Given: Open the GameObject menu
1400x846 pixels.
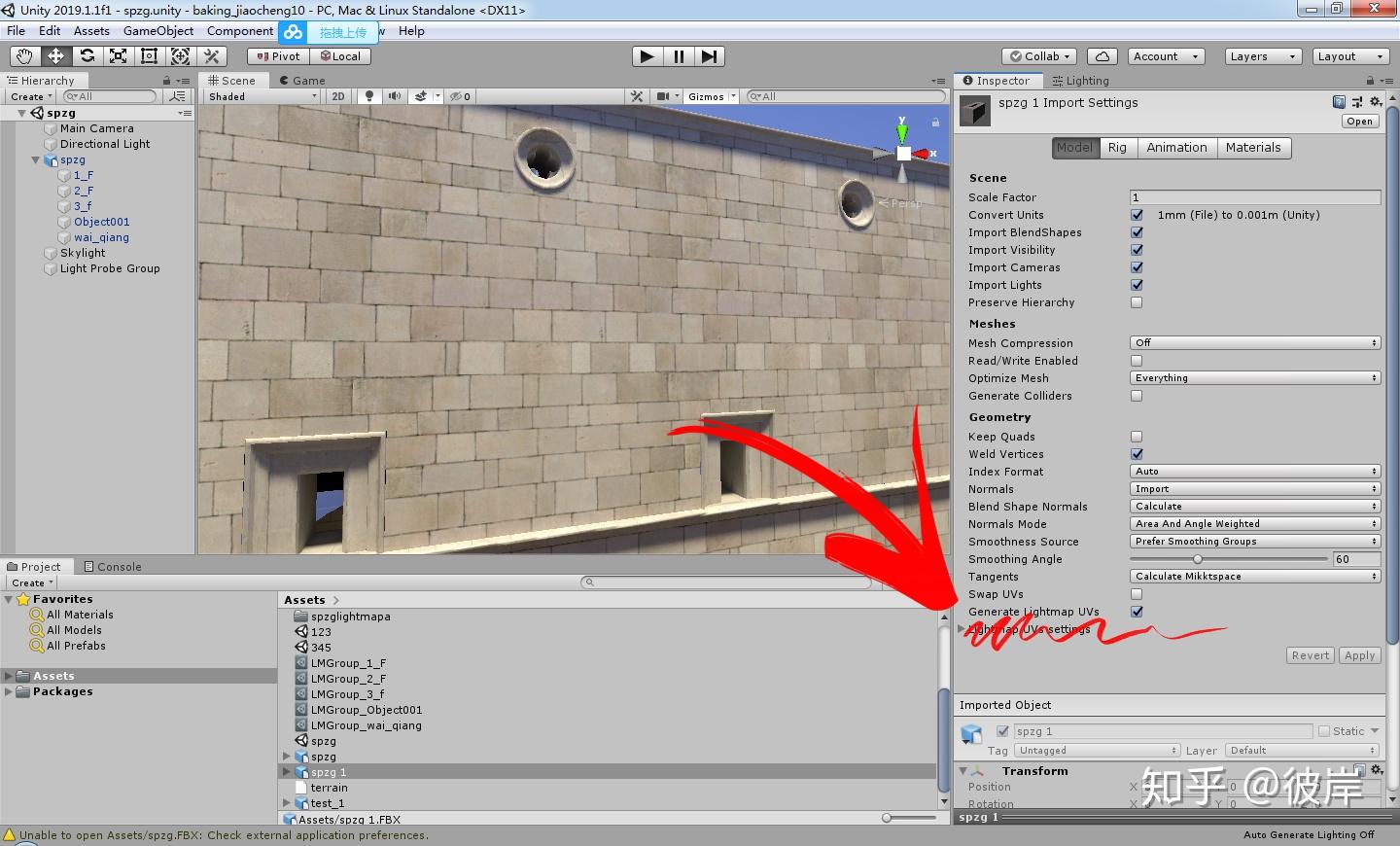Looking at the screenshot, I should coord(158,31).
